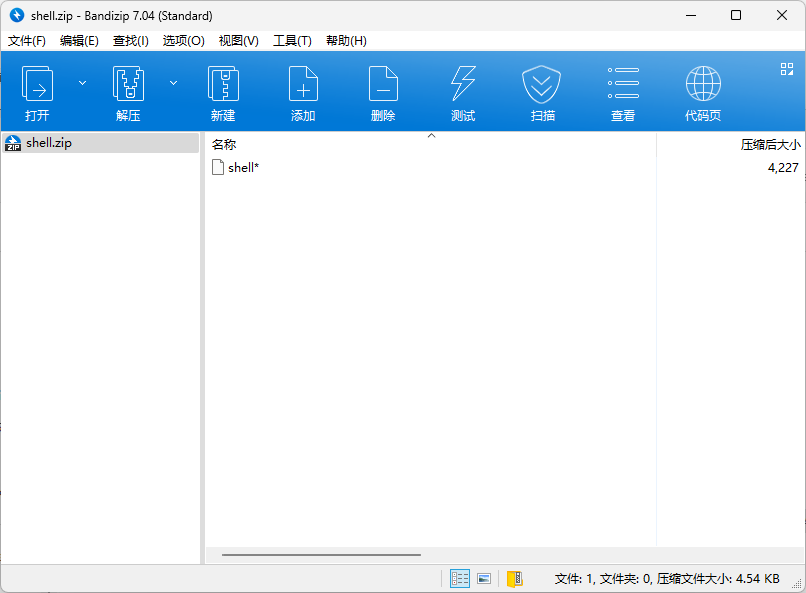
Task: Run the Test (测试) archive tool
Action: pos(463,92)
